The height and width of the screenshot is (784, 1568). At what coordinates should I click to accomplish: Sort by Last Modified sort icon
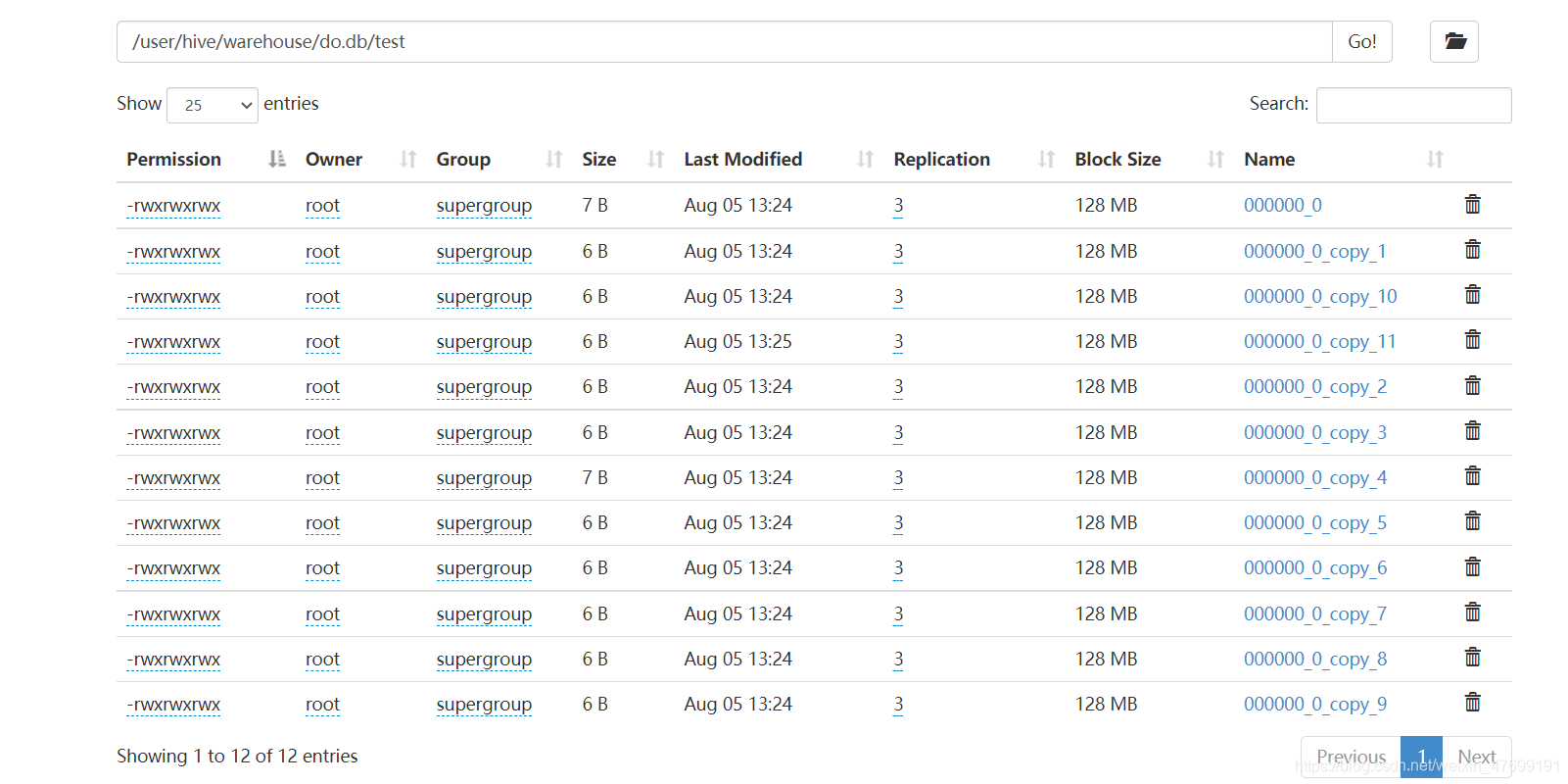tap(865, 159)
